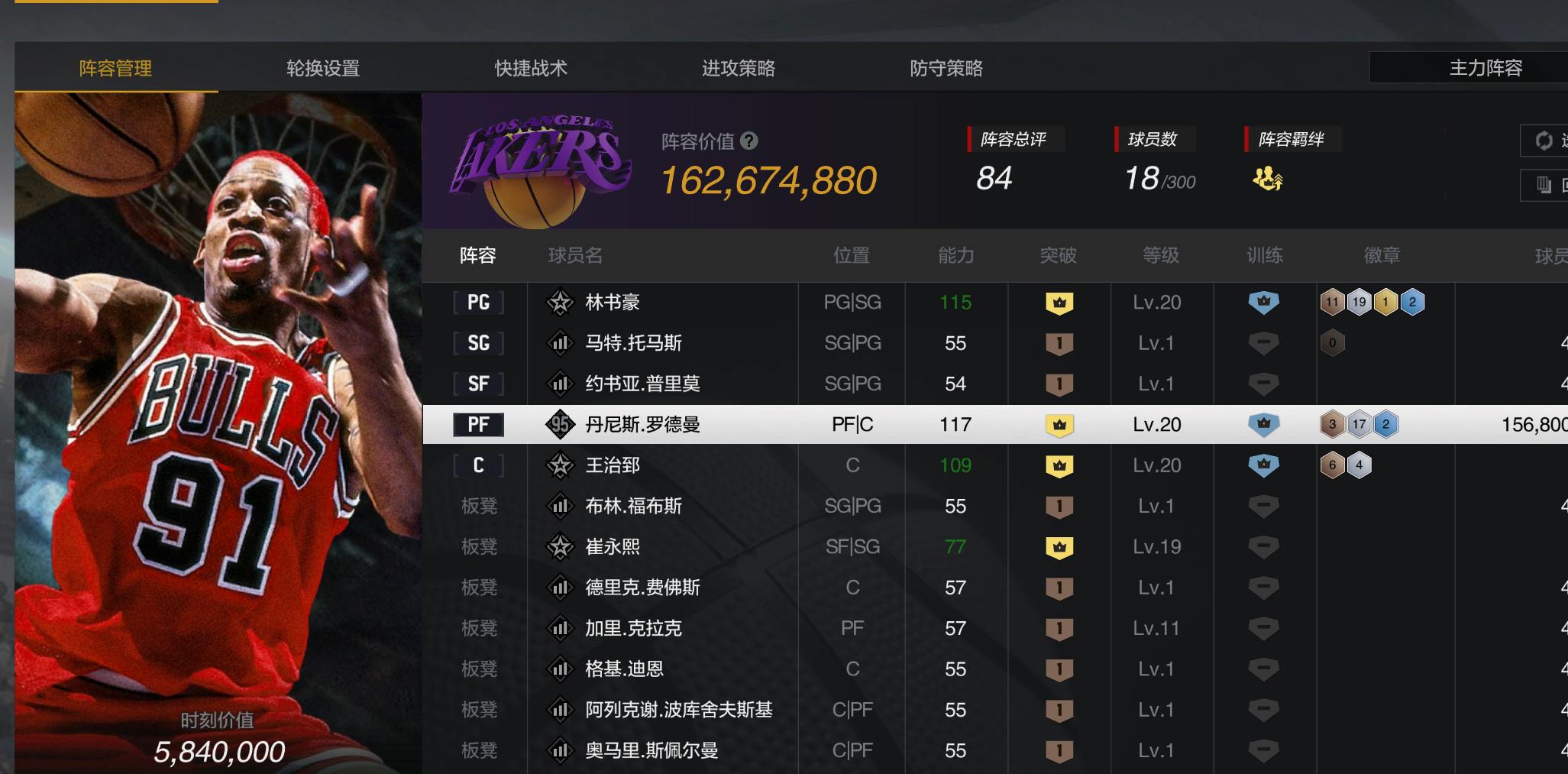This screenshot has height=774, width=1568.
Task: Click 林书豪's gold crown breakthrough icon
Action: tap(1059, 303)
